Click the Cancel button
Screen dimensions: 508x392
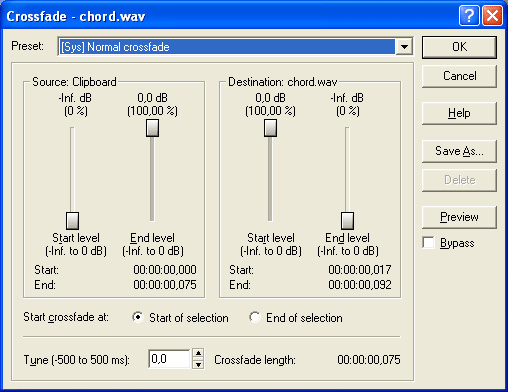click(x=459, y=76)
